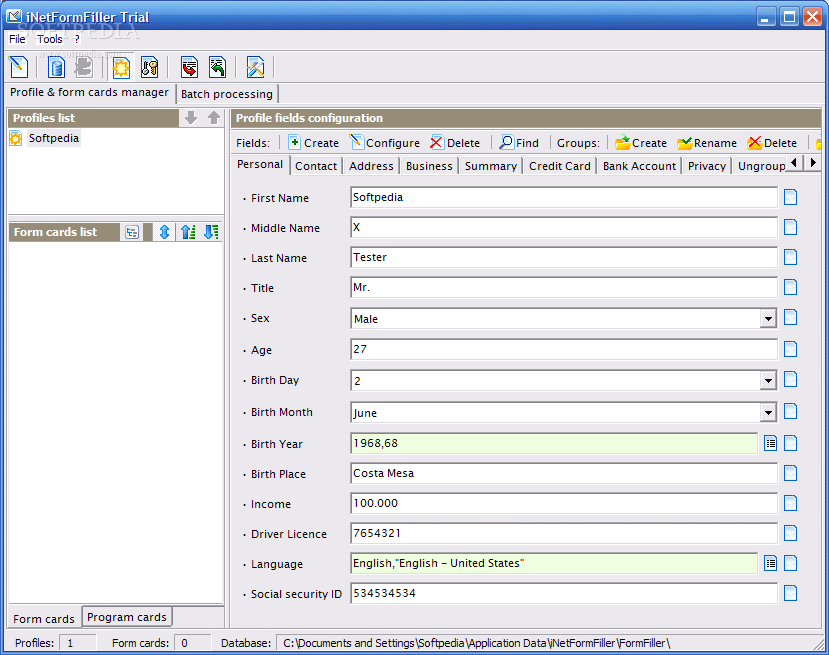Click the green arrow card icon in the toolbar
The width and height of the screenshot is (829, 655).
pos(217,67)
